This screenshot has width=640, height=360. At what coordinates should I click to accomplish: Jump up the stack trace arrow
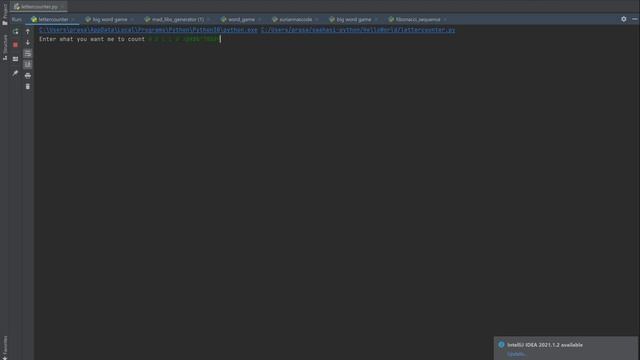pos(28,32)
